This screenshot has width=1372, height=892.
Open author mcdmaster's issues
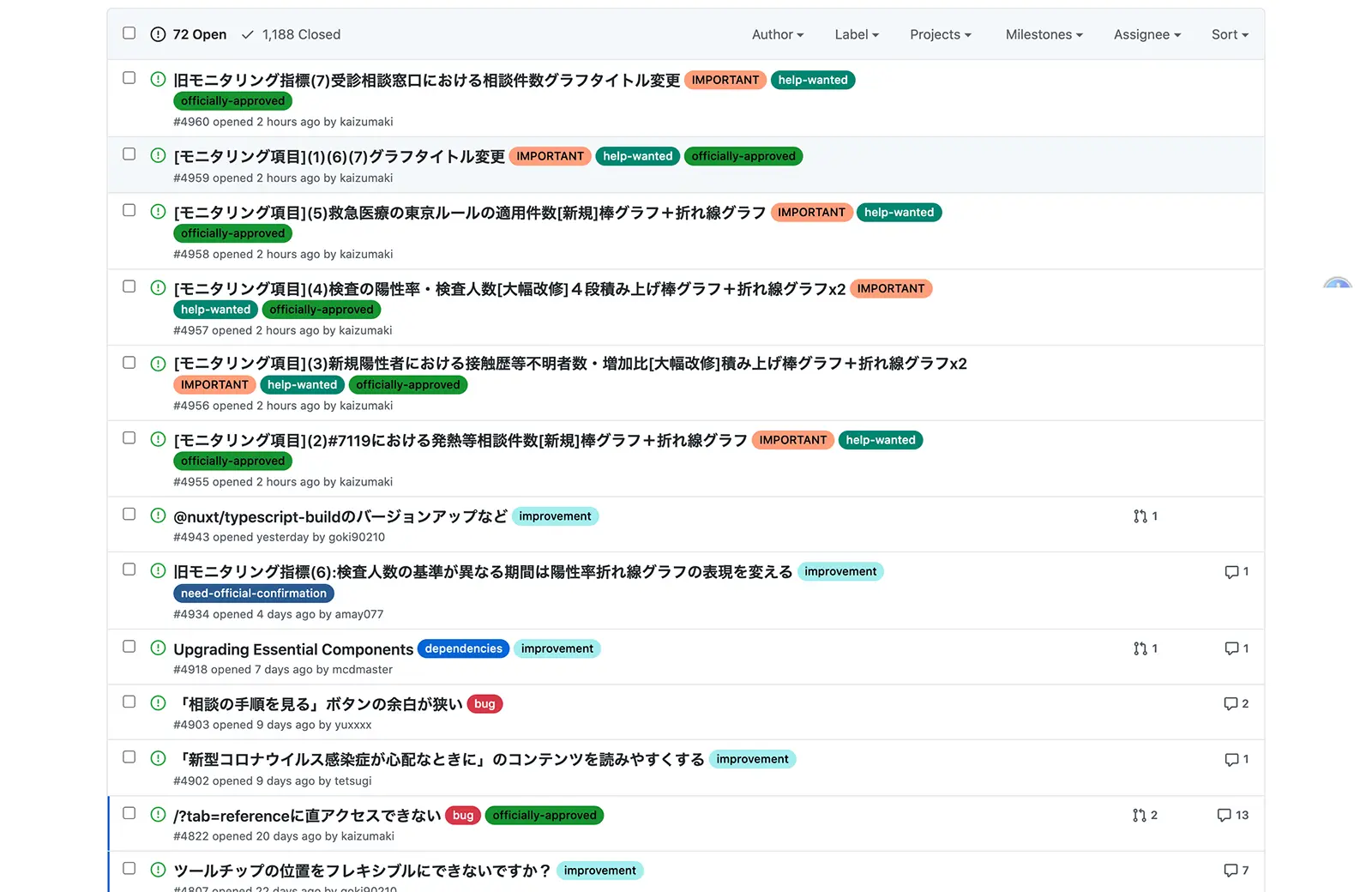click(x=363, y=669)
